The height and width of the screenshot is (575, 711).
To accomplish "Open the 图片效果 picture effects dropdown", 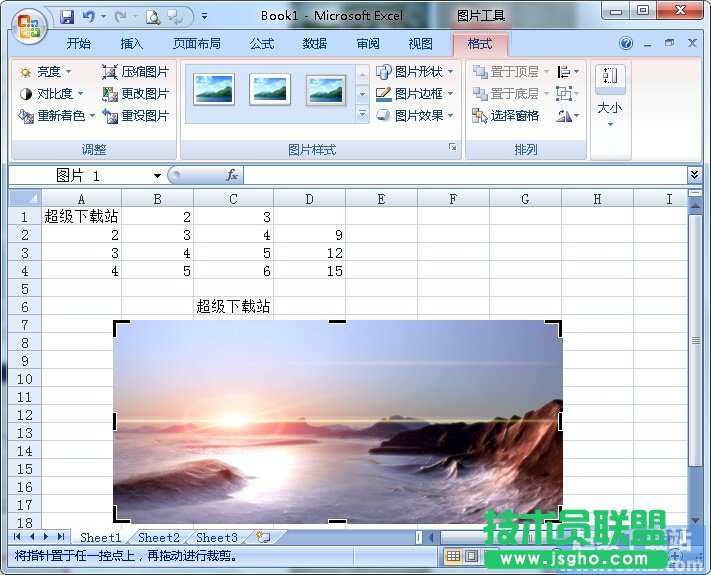I will (x=415, y=116).
